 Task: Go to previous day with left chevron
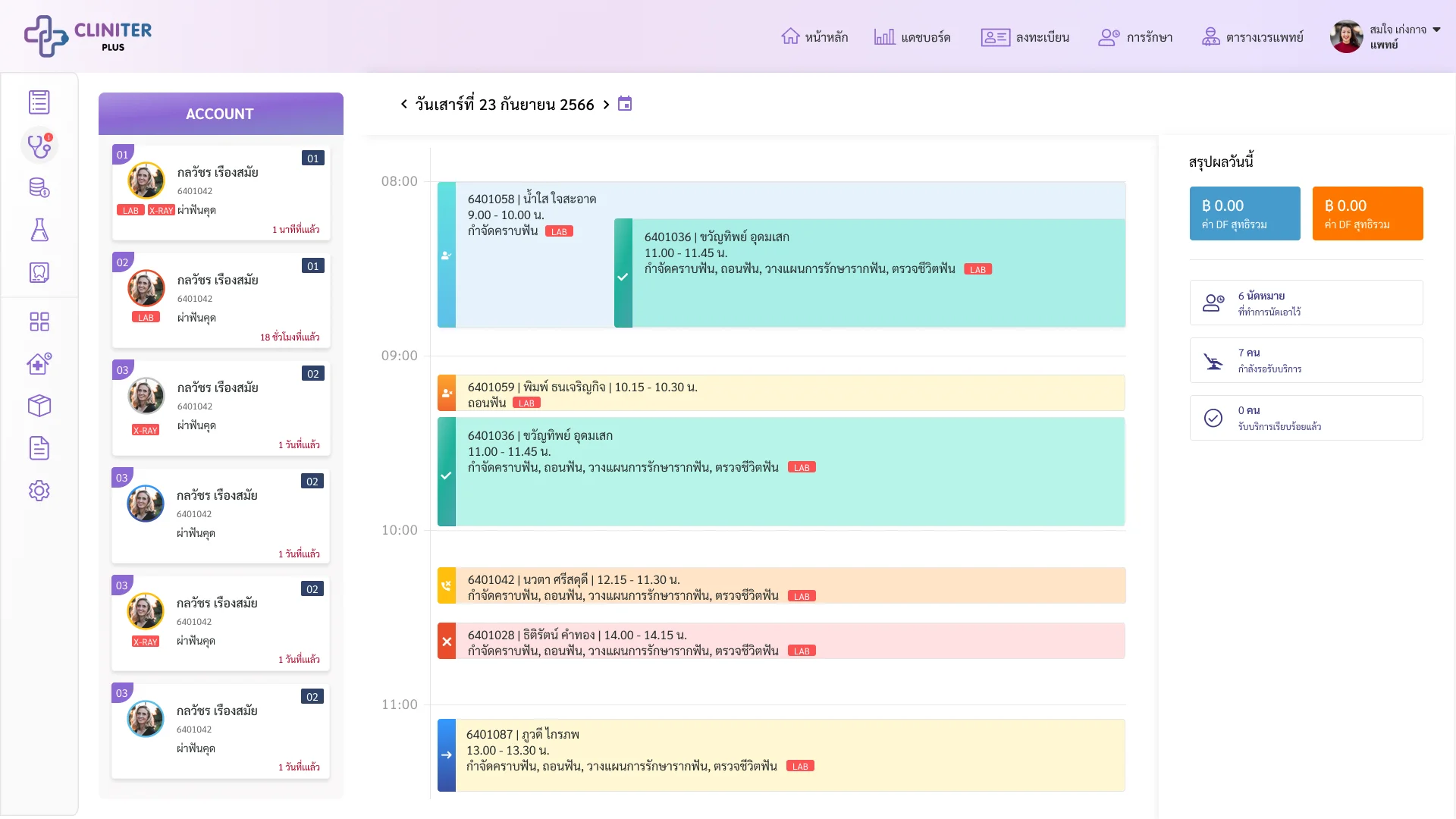coord(404,105)
